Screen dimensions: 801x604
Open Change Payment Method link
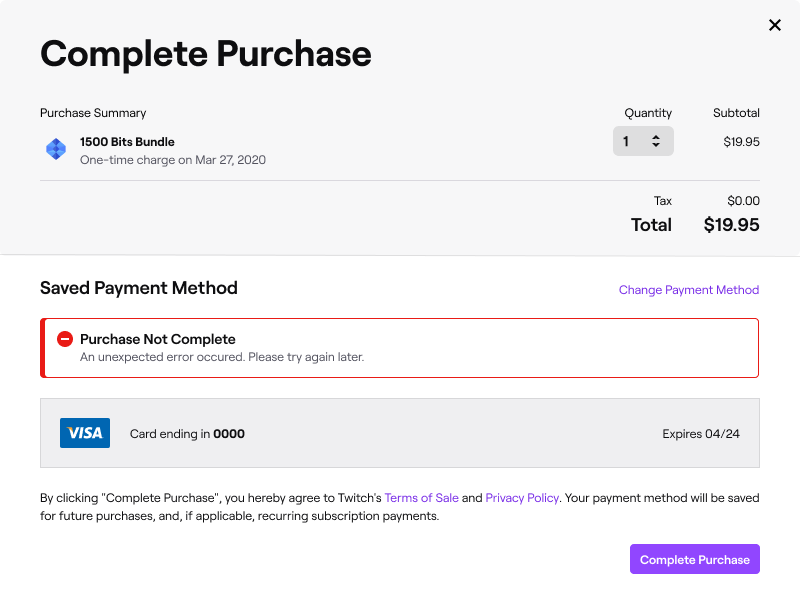point(689,290)
